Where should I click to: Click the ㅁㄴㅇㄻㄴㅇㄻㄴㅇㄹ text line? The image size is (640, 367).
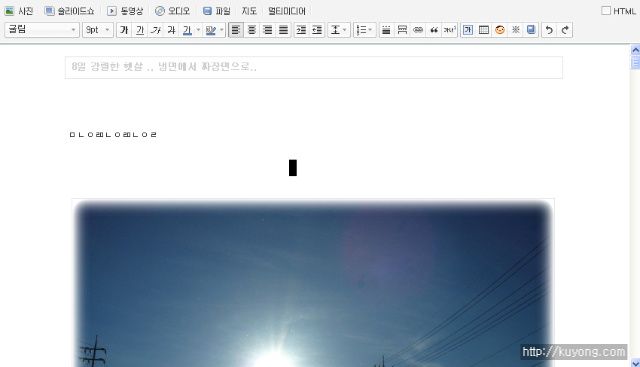[113, 134]
